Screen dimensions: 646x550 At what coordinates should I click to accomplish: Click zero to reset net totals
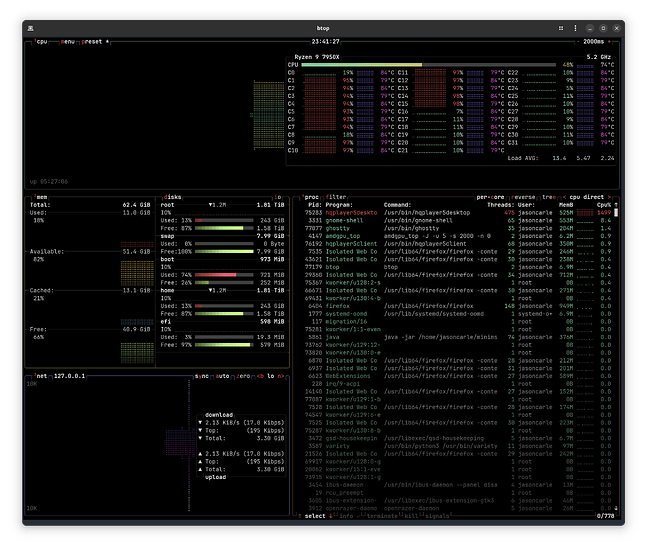(243, 376)
